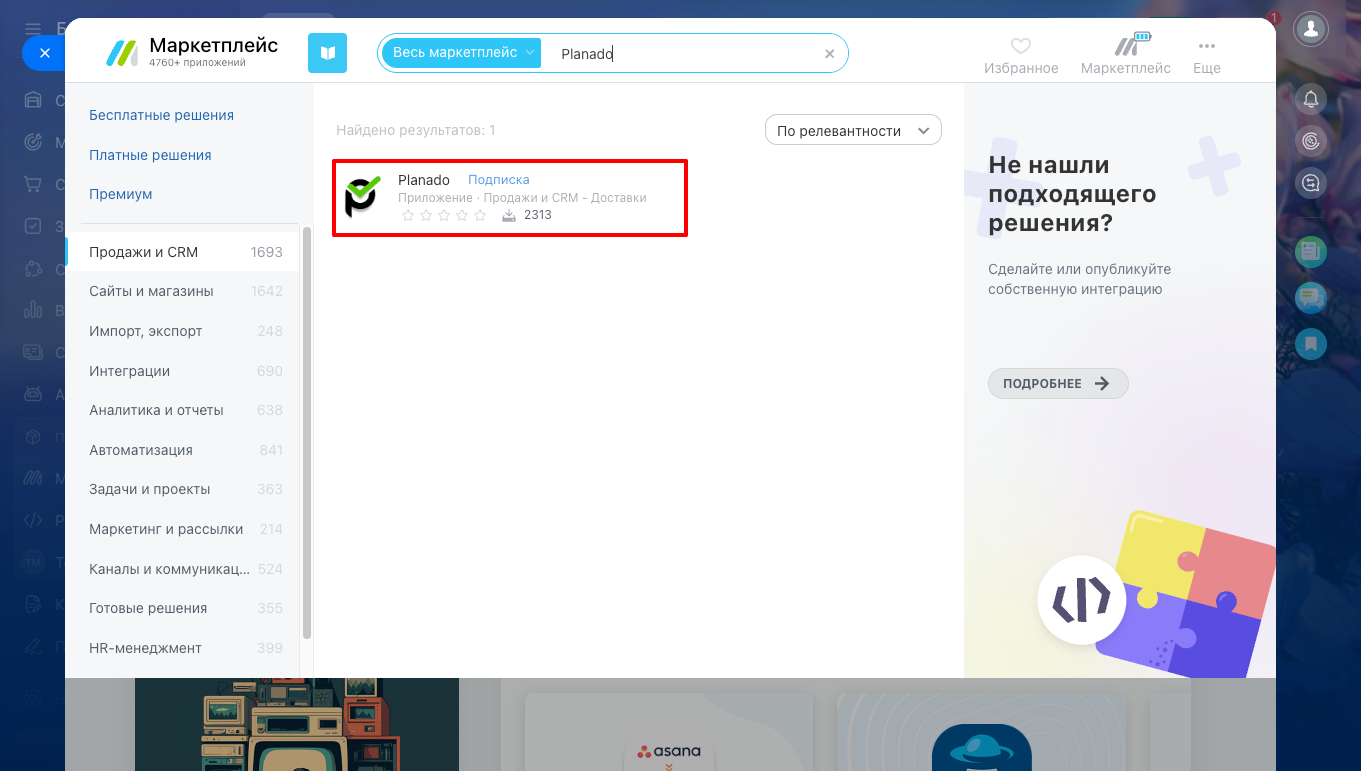Open the Весь маркетплейс scope dropdown
The image size is (1361, 771).
461,53
